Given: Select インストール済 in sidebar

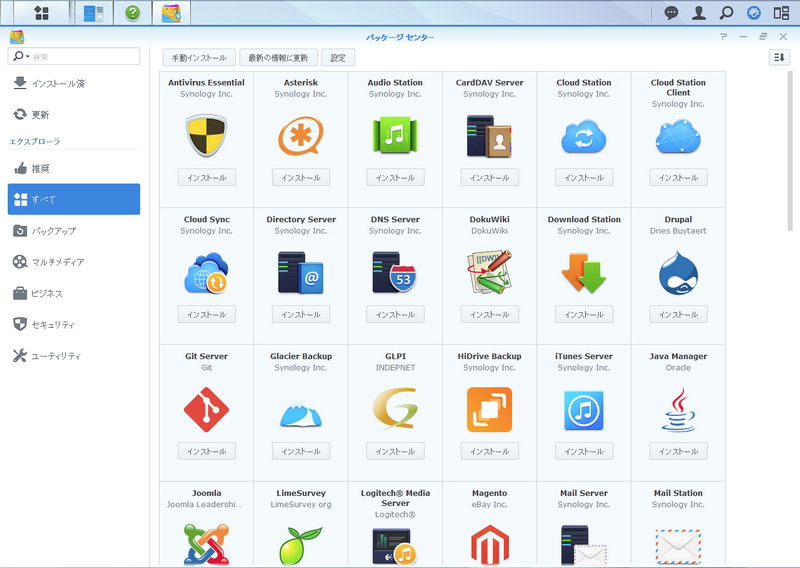Looking at the screenshot, I should pyautogui.click(x=73, y=83).
